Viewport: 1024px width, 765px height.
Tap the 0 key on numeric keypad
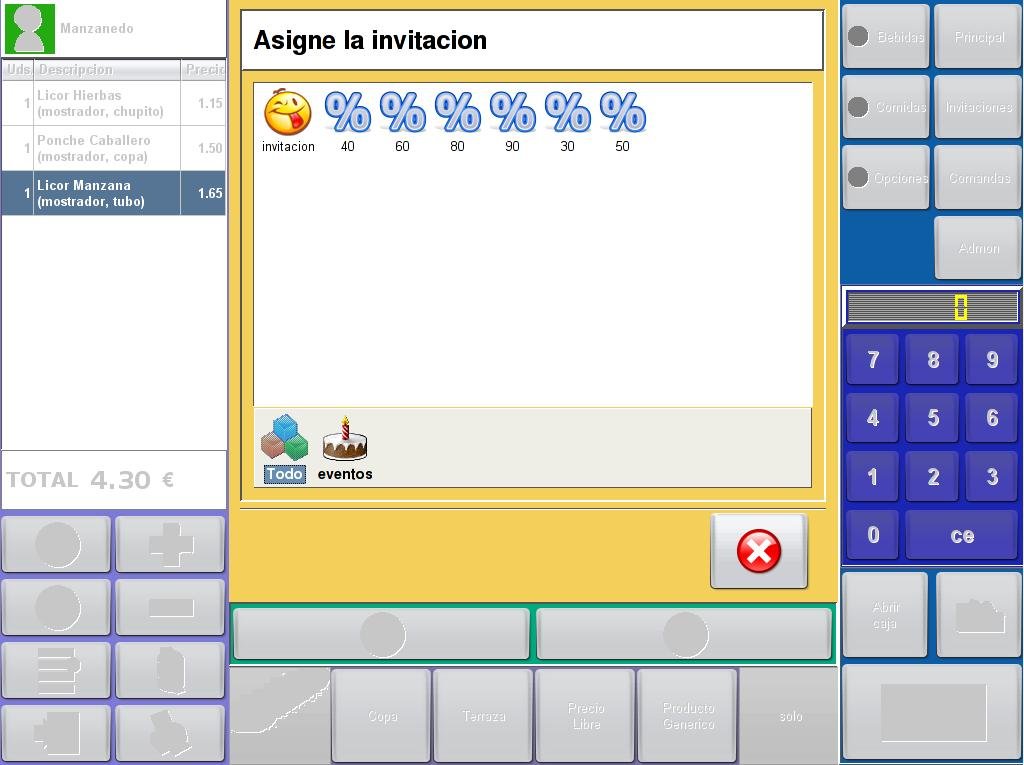(x=873, y=535)
